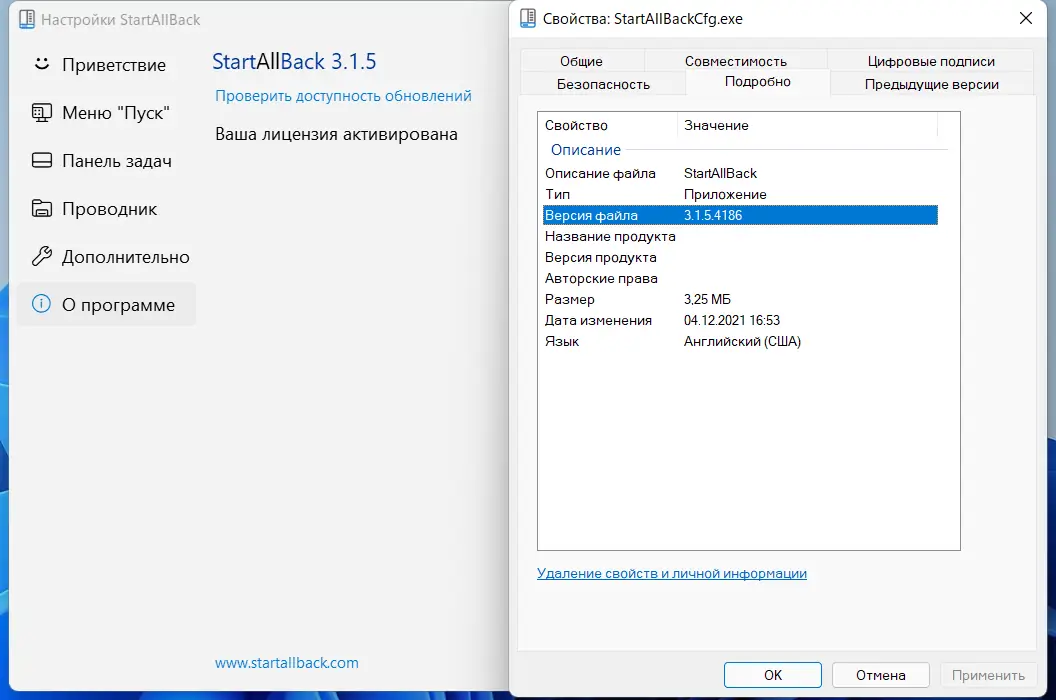
Task: Click the info icon for О программе
Action: tap(42, 304)
